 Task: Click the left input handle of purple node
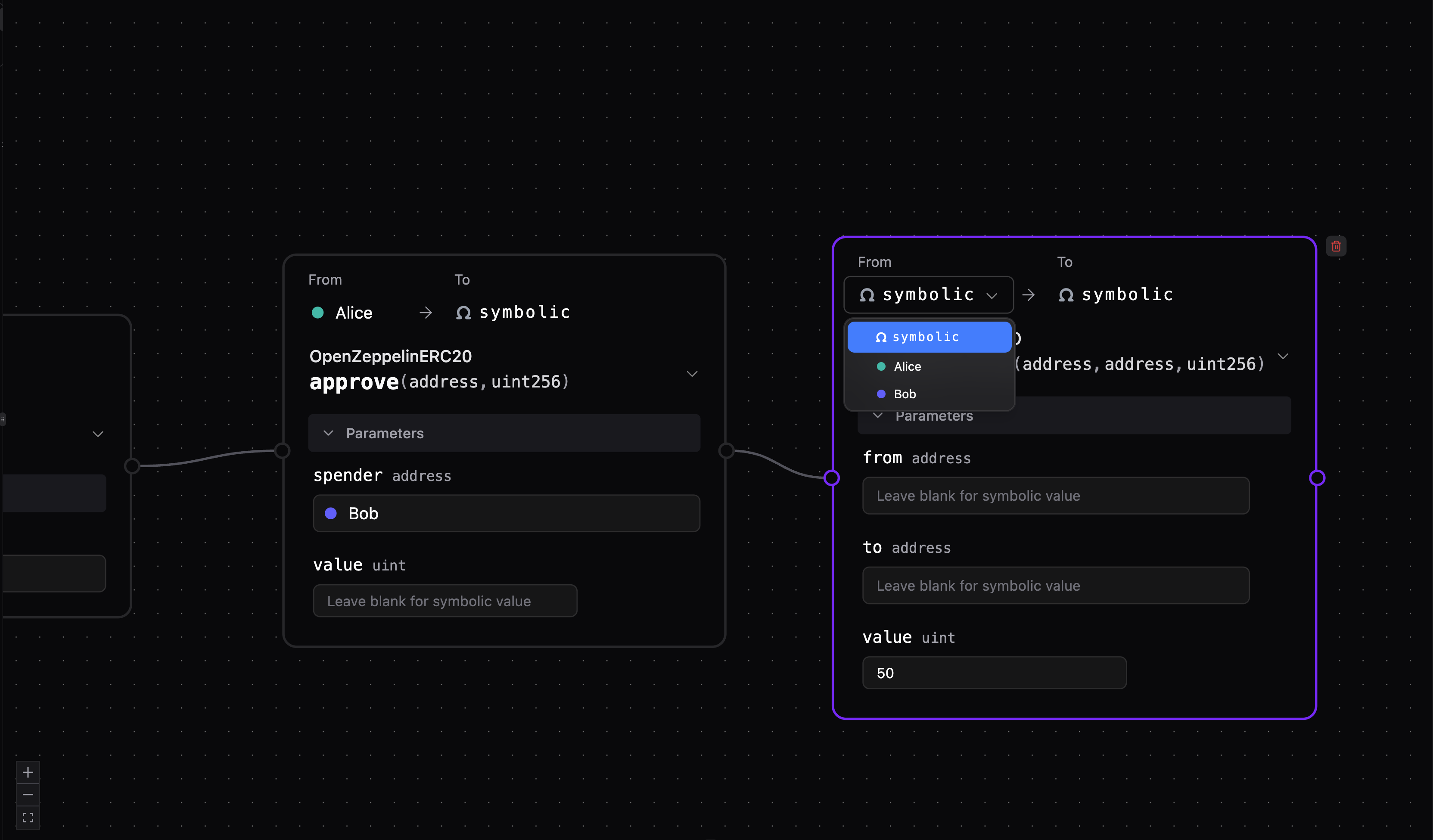pos(832,478)
